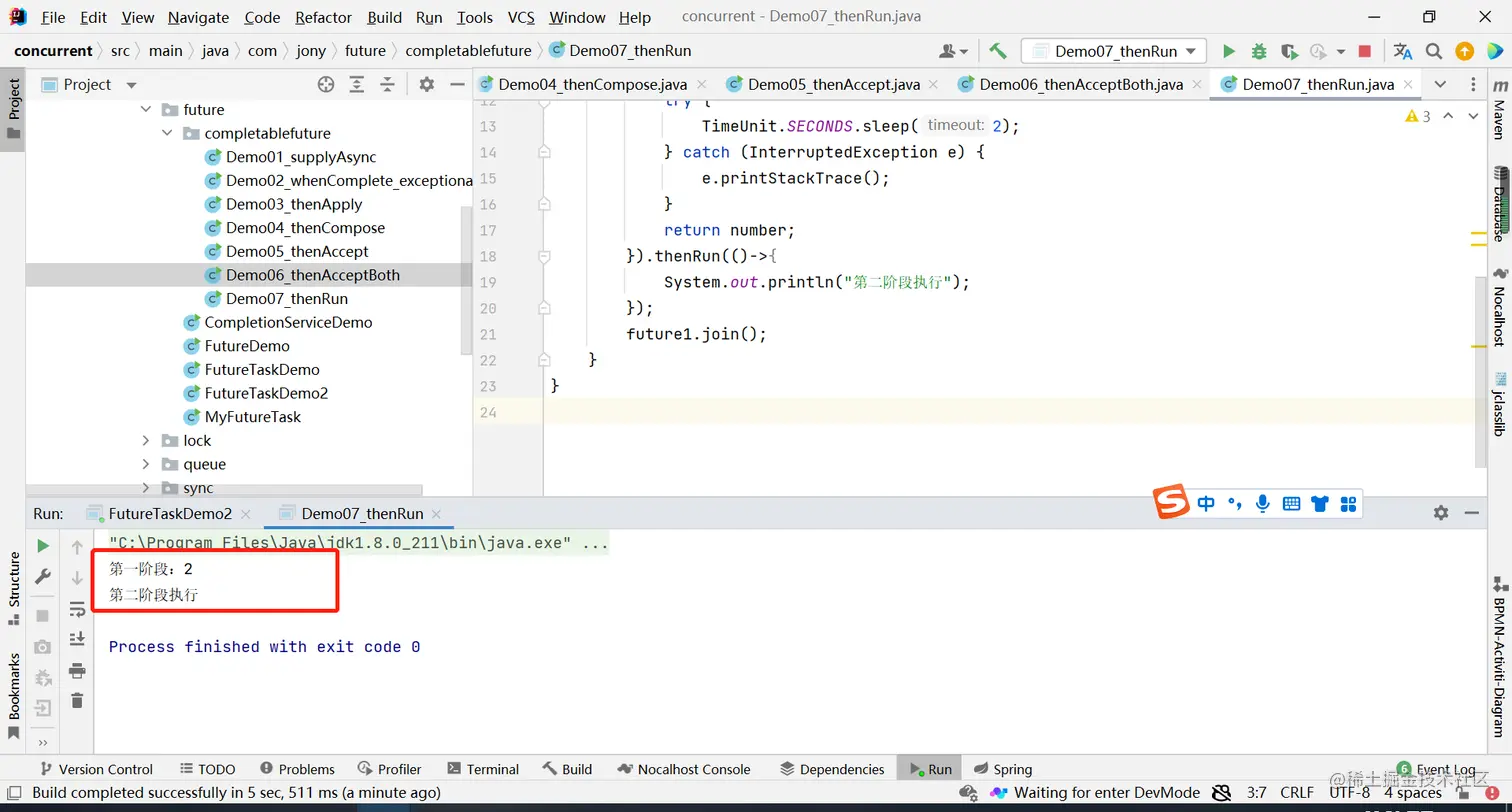Open Project panel settings gear

(427, 85)
